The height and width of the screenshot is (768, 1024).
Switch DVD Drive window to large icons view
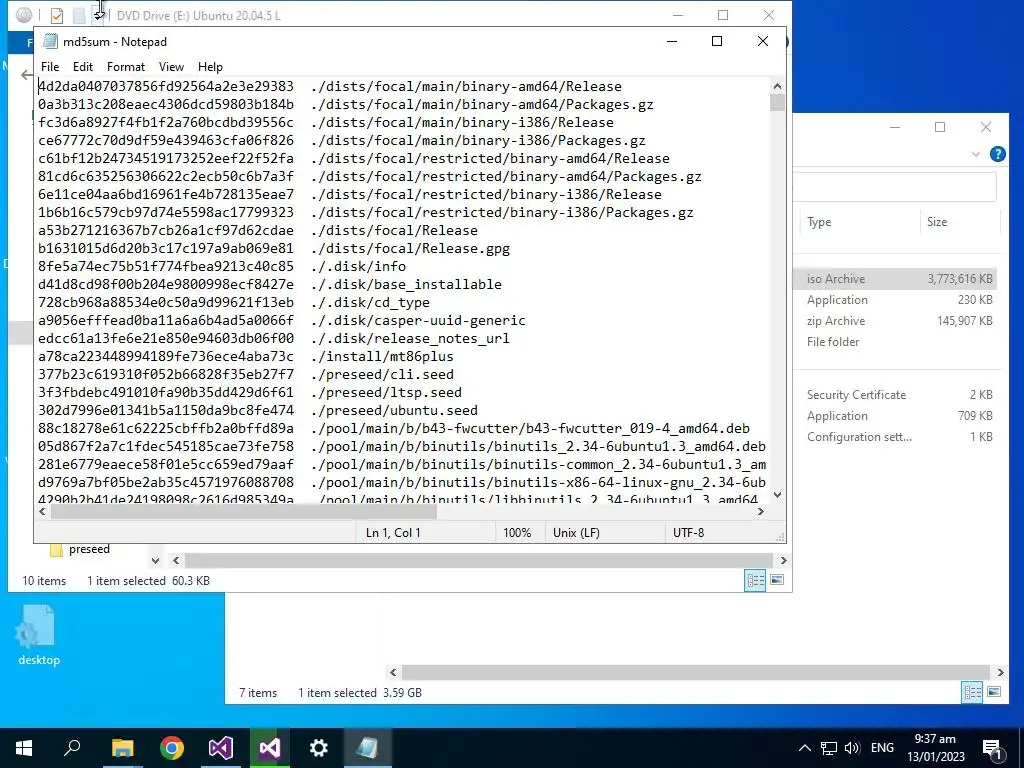(777, 580)
